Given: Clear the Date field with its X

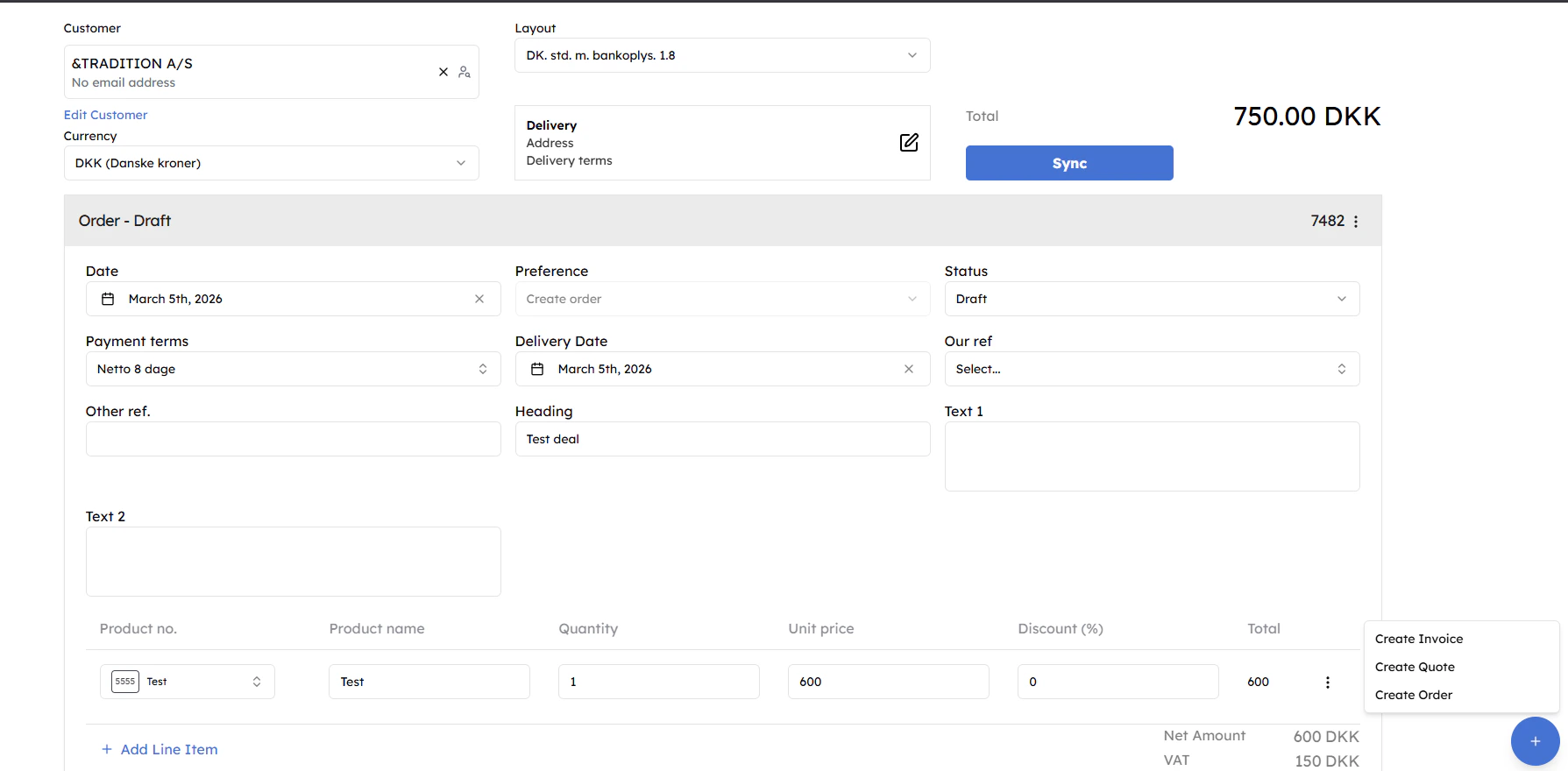Looking at the screenshot, I should tap(479, 299).
